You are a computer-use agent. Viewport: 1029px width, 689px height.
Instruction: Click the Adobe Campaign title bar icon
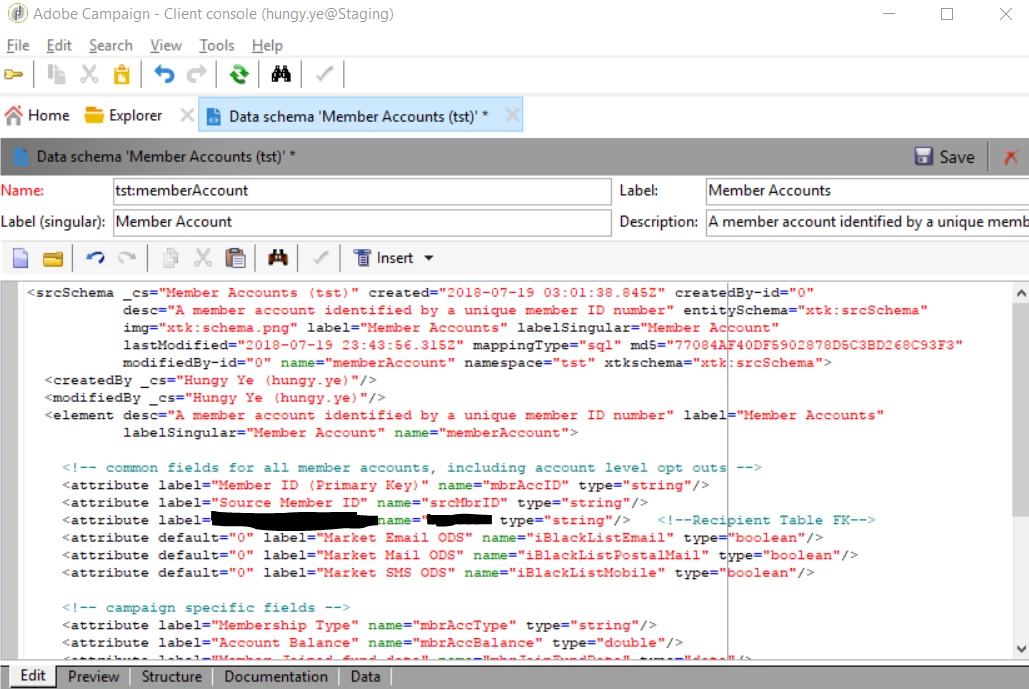(16, 13)
